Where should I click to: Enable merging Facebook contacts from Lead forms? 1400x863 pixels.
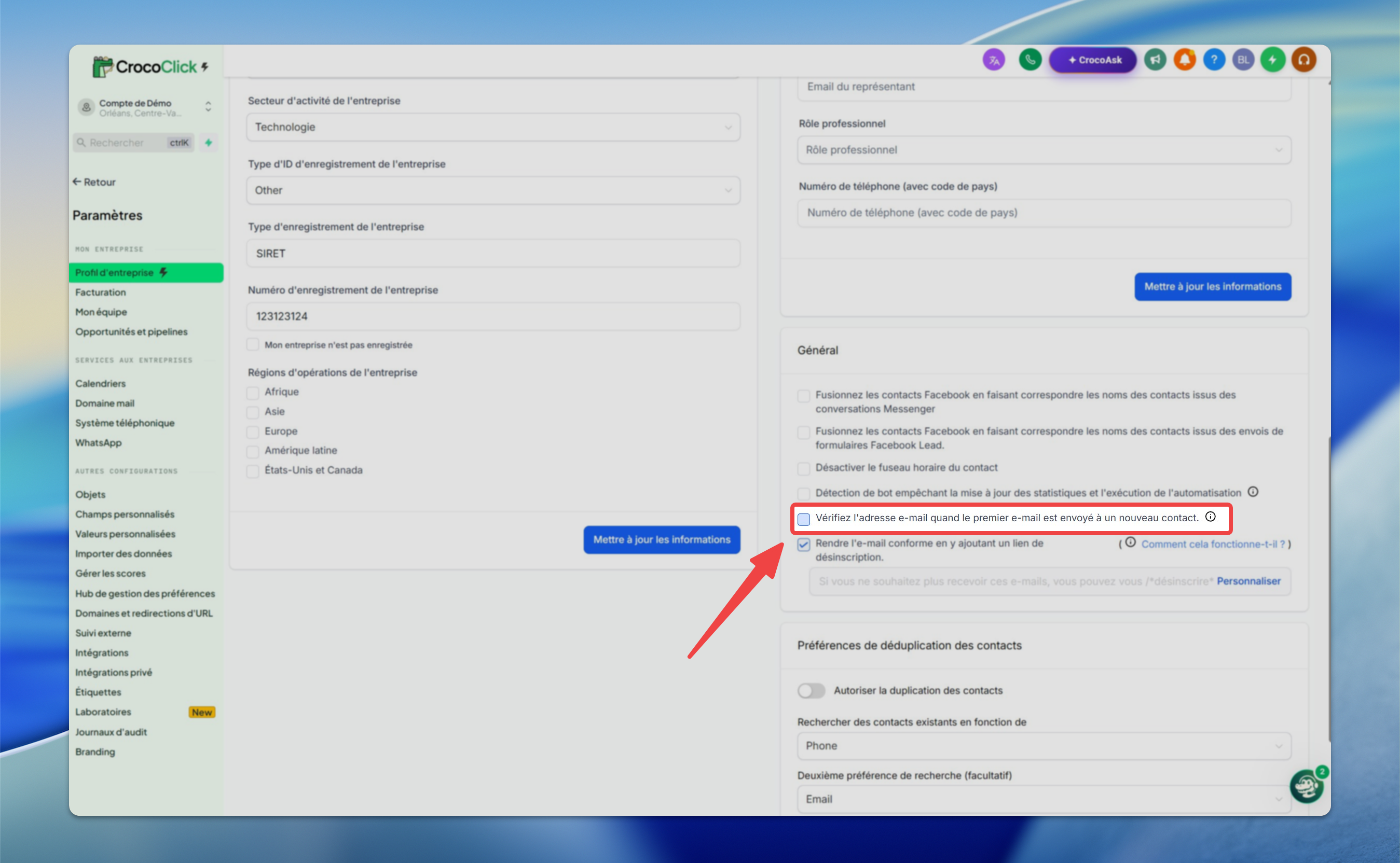803,432
